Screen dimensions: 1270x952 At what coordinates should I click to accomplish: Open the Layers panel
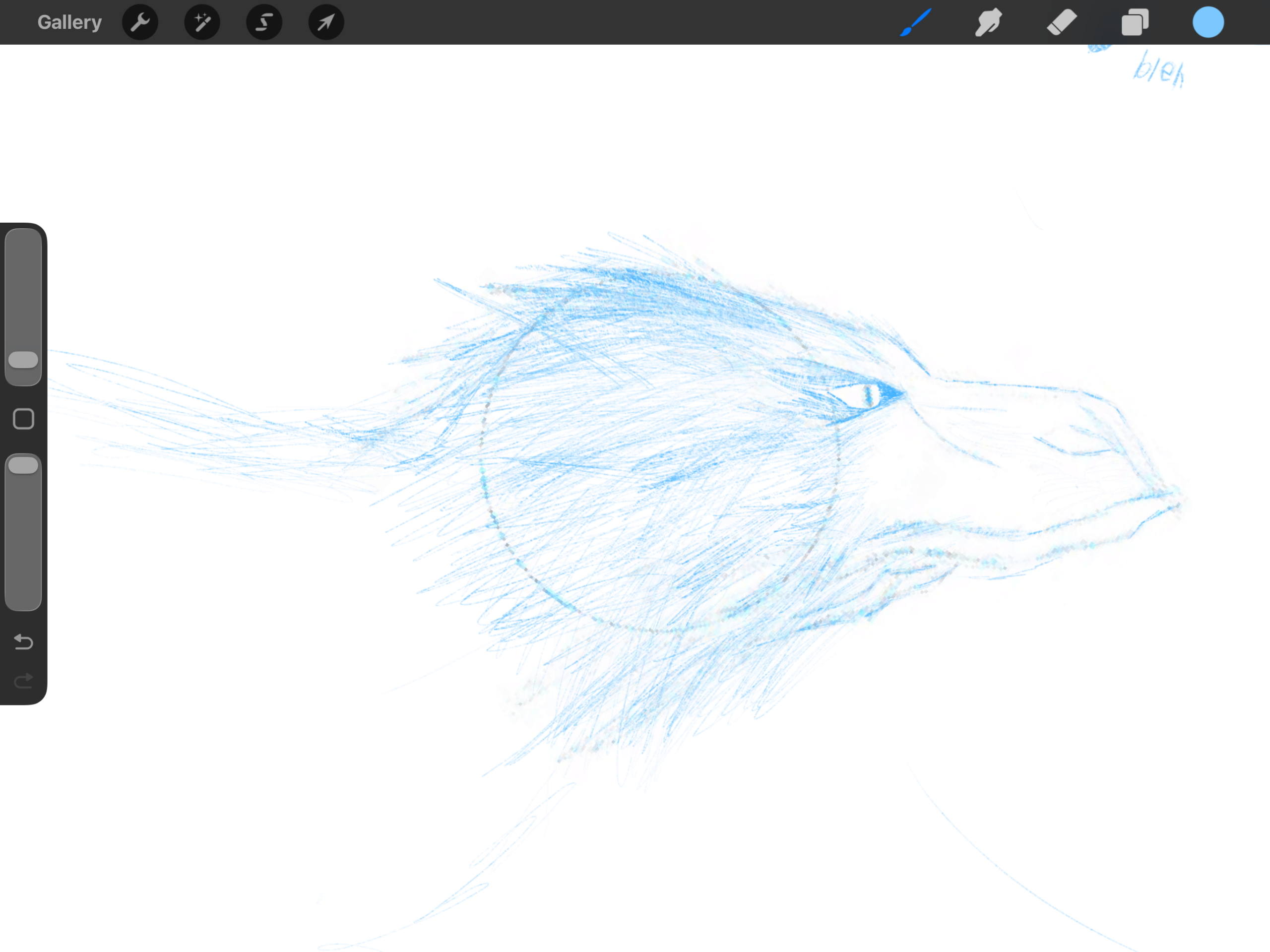pos(1135,22)
